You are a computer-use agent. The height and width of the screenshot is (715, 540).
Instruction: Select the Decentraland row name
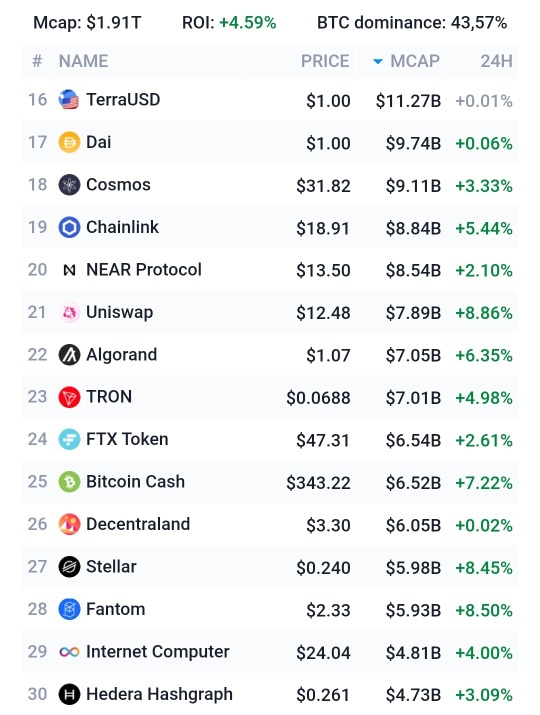point(138,524)
